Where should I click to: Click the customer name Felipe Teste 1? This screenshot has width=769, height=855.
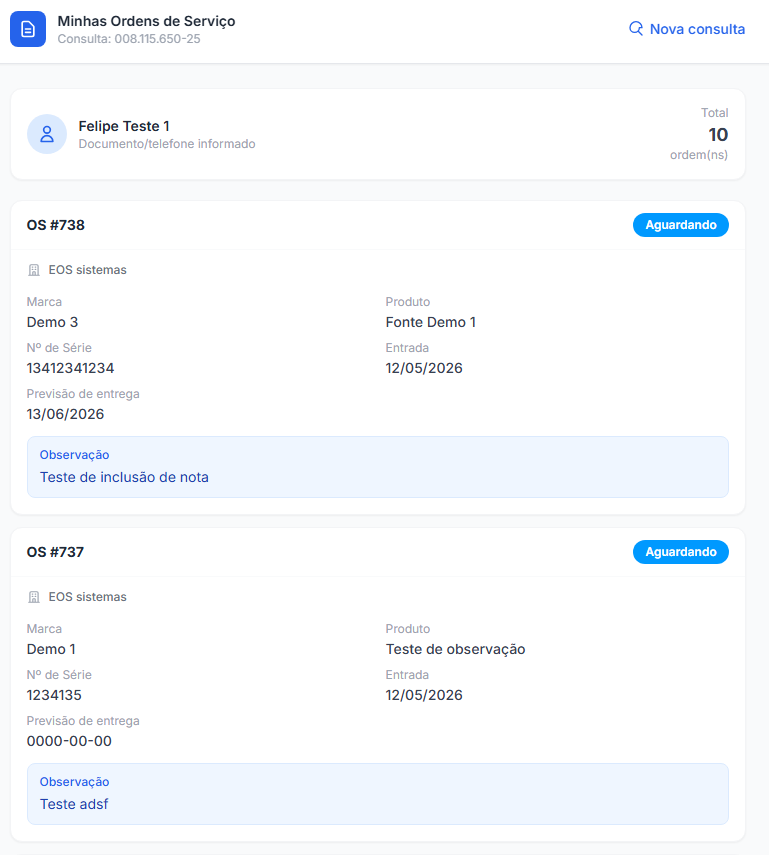pos(124,126)
